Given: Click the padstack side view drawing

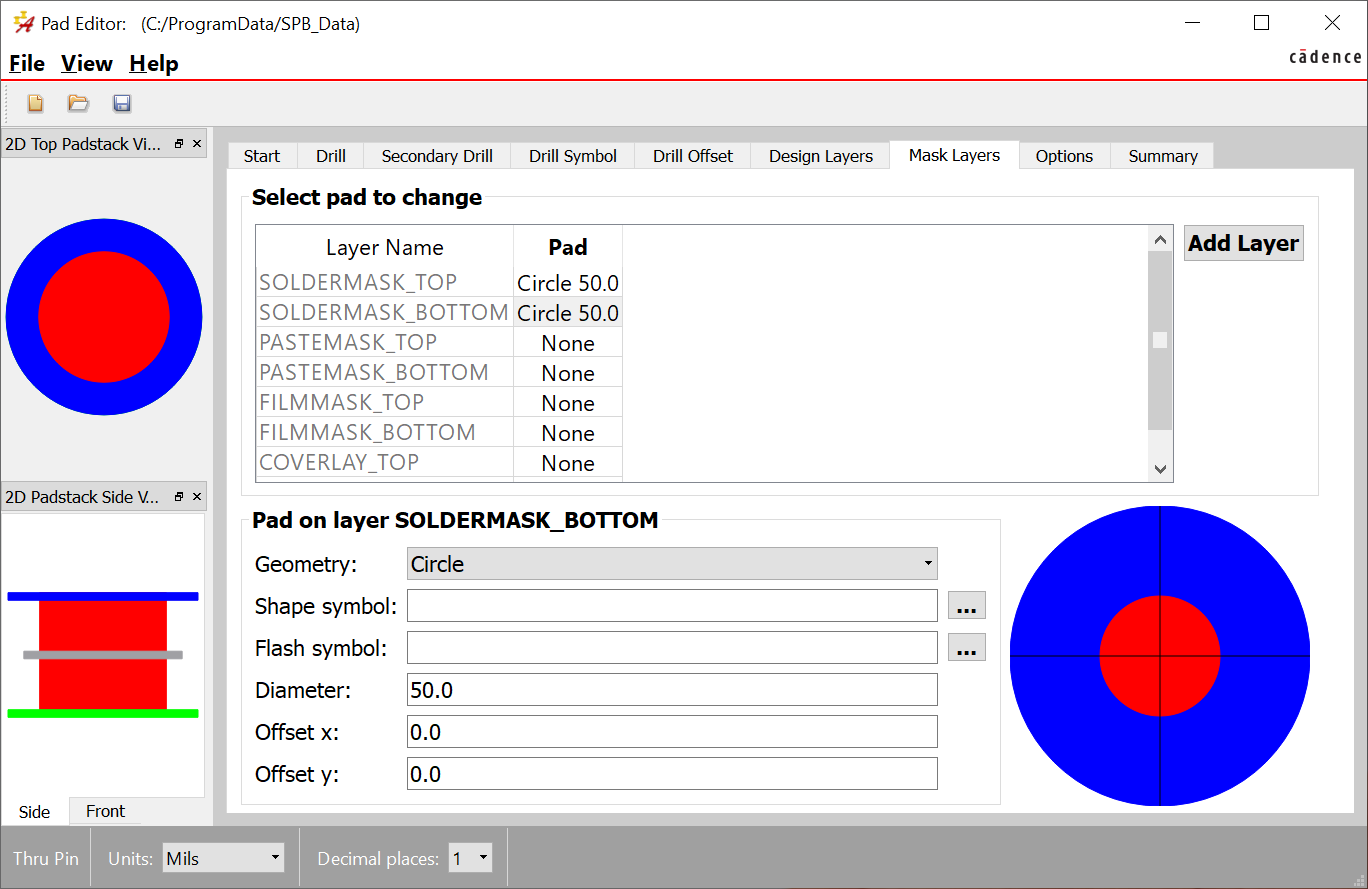Looking at the screenshot, I should pyautogui.click(x=103, y=655).
